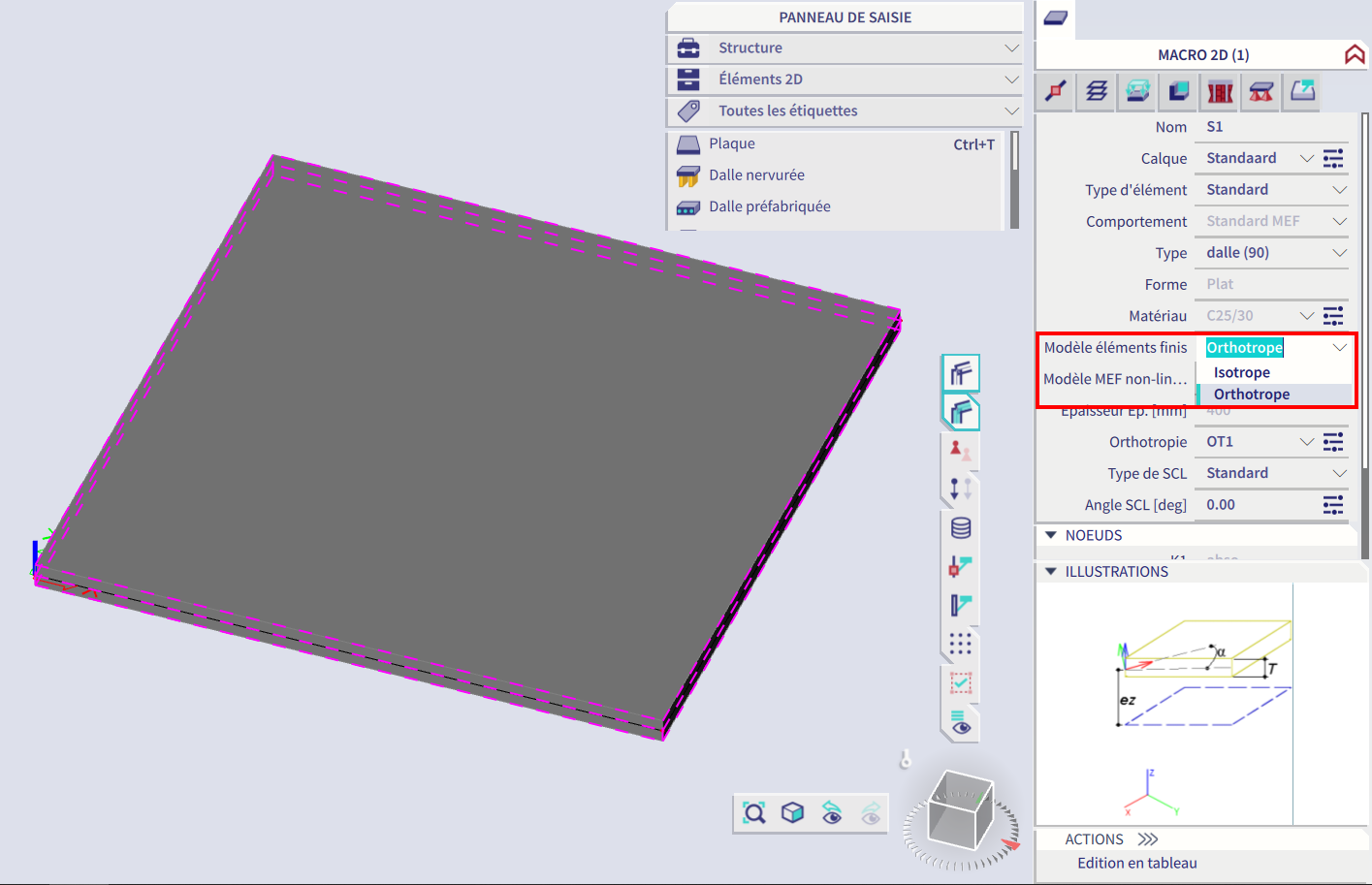Toggle the view settings eye icon
This screenshot has width=1372, height=885.
coord(960,723)
